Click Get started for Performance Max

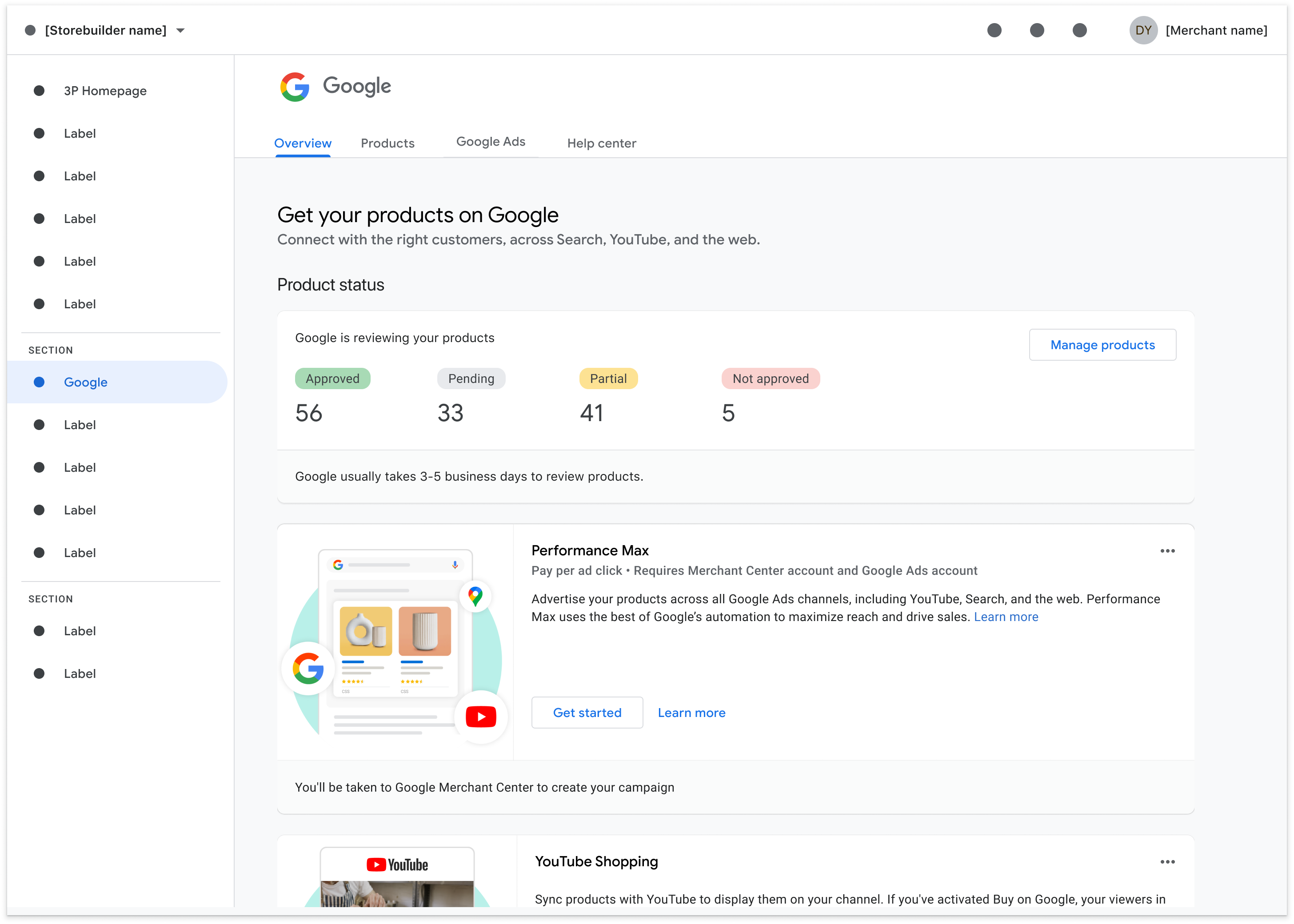tap(587, 713)
